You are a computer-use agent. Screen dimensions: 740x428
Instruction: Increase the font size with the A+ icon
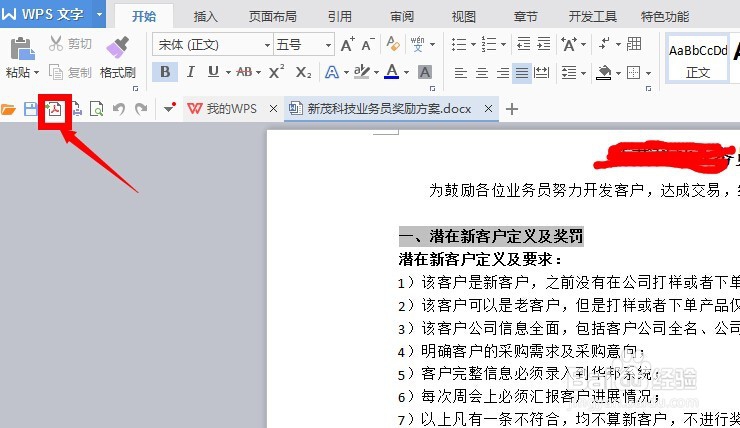click(347, 44)
